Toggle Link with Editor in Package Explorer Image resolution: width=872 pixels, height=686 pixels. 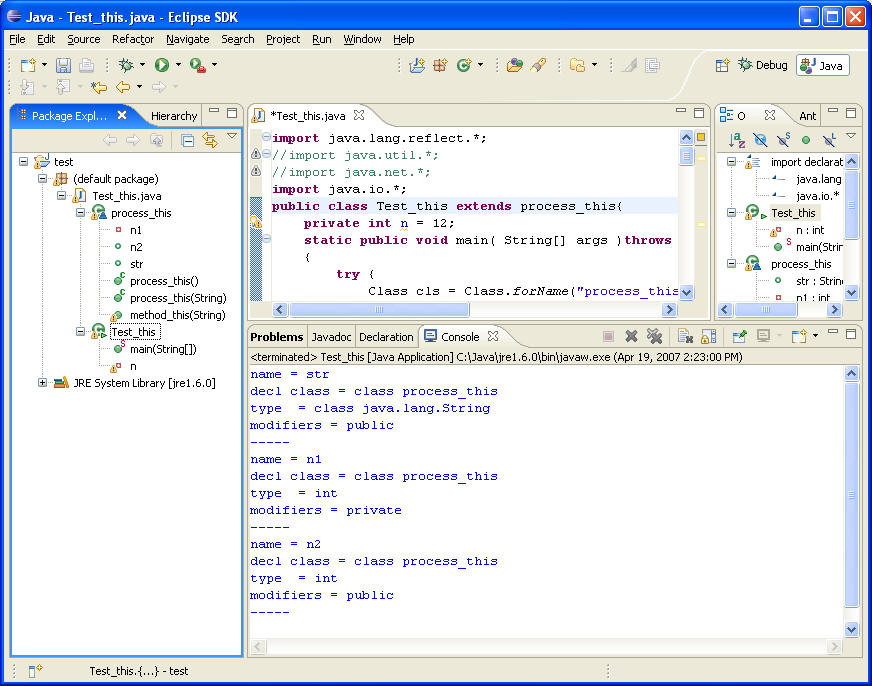[209, 140]
